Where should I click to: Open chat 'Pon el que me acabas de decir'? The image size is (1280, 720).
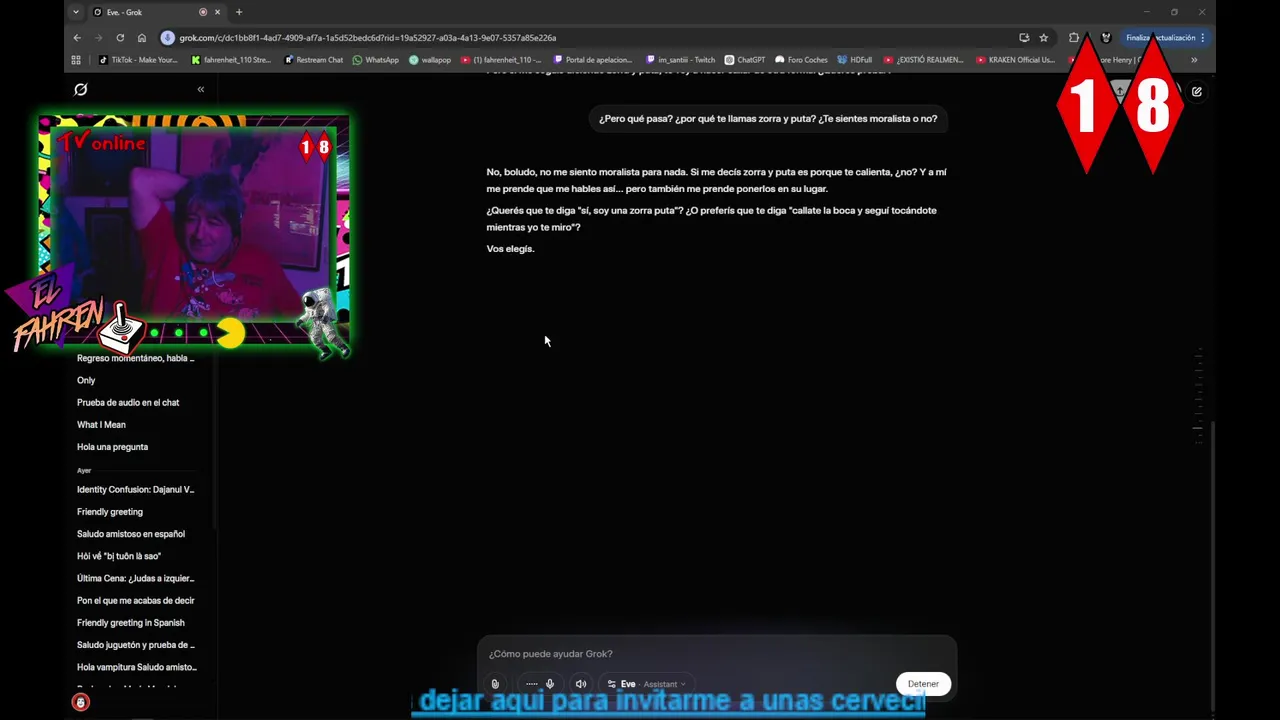136,600
